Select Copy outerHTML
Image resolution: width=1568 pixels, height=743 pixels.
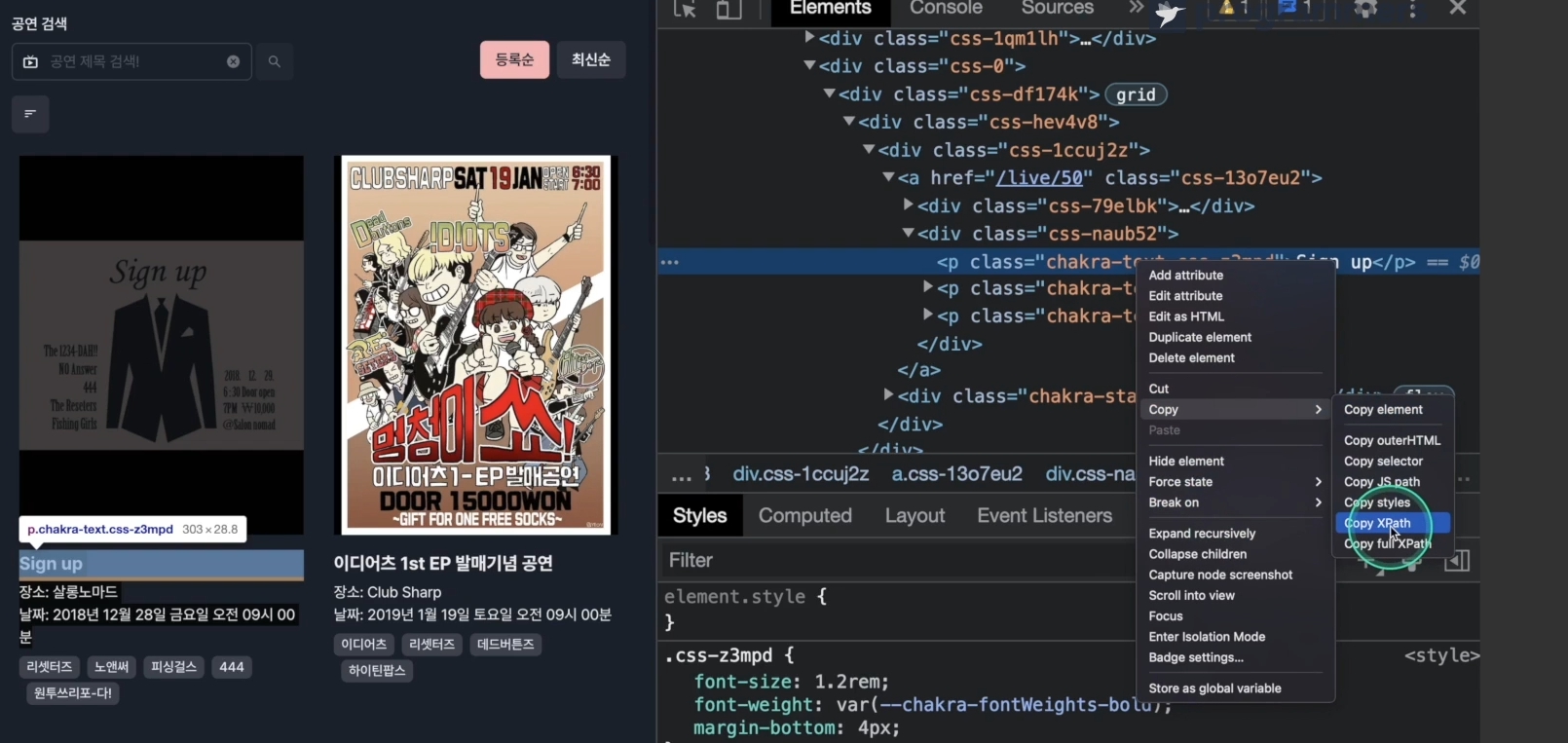[x=1394, y=441]
